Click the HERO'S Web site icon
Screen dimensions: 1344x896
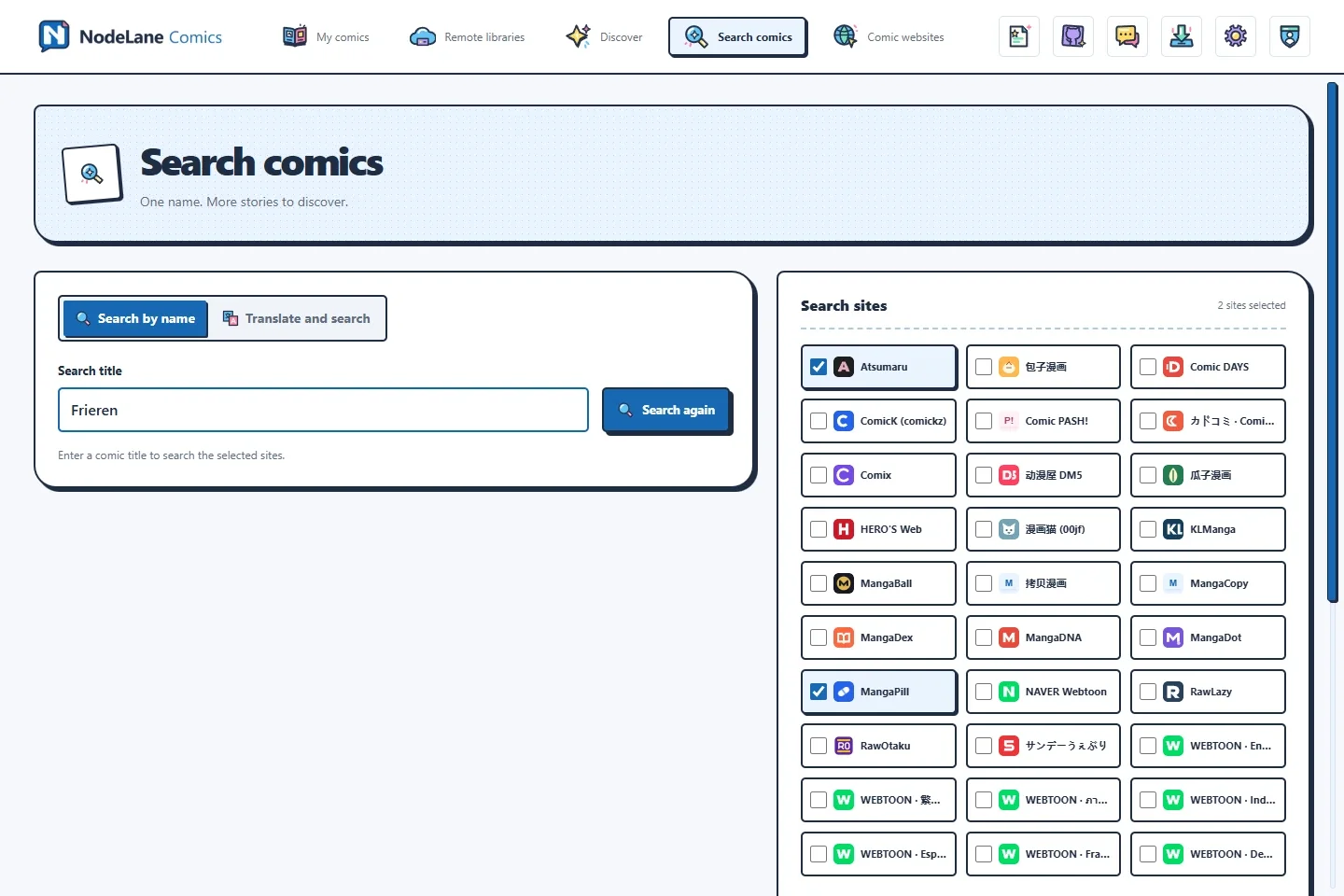tap(844, 529)
